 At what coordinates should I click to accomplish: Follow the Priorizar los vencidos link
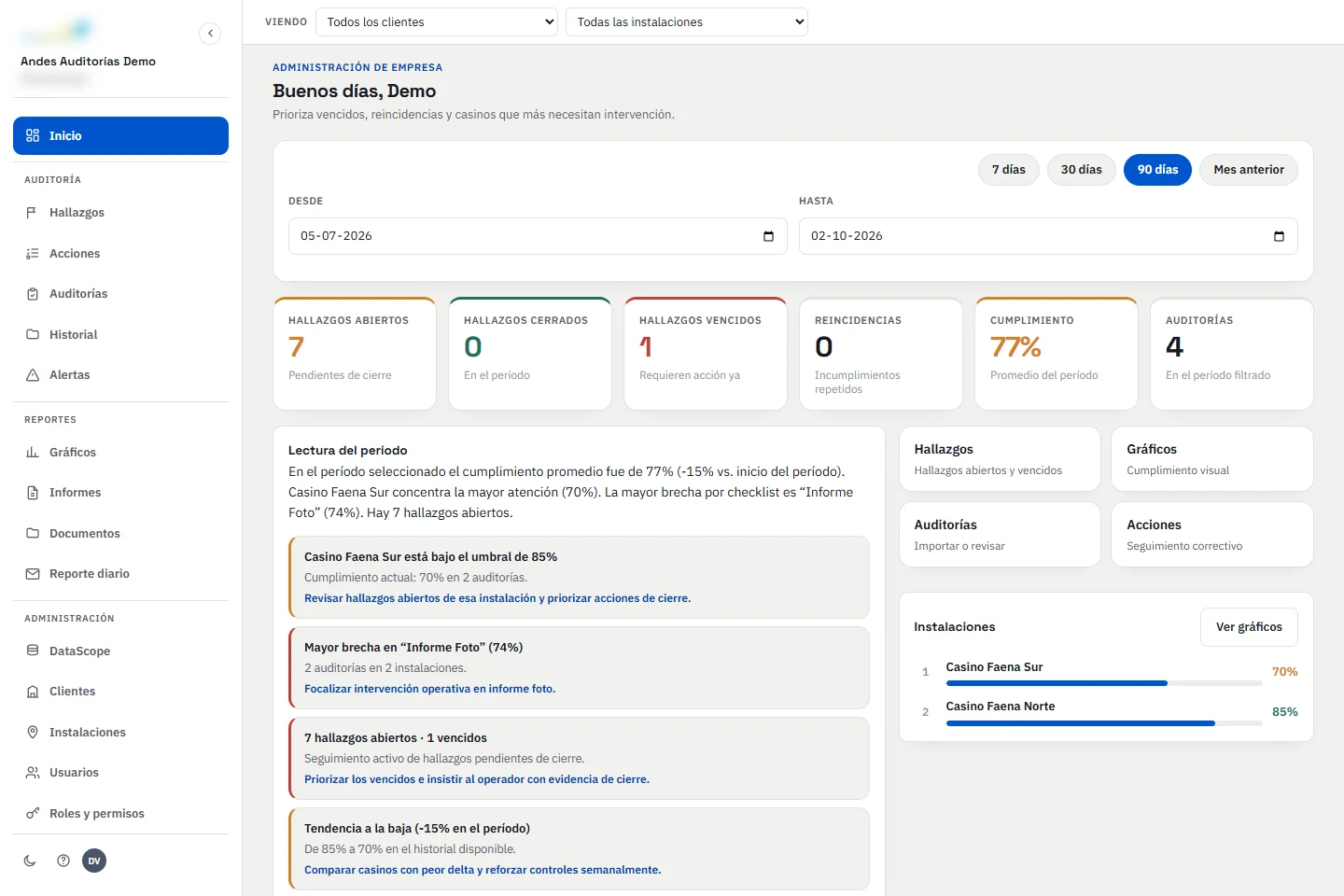coord(477,779)
